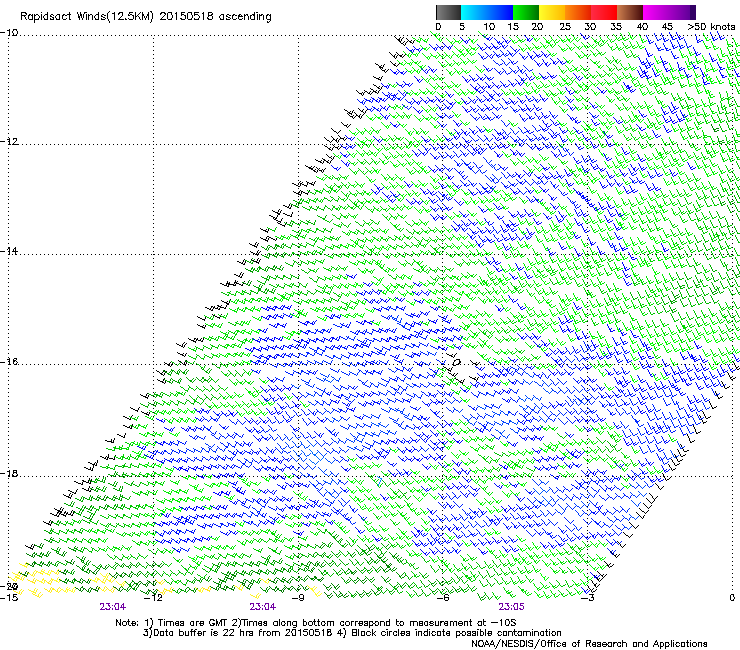
Task: Select the blue 10-15 knots color segment
Action: (499, 12)
